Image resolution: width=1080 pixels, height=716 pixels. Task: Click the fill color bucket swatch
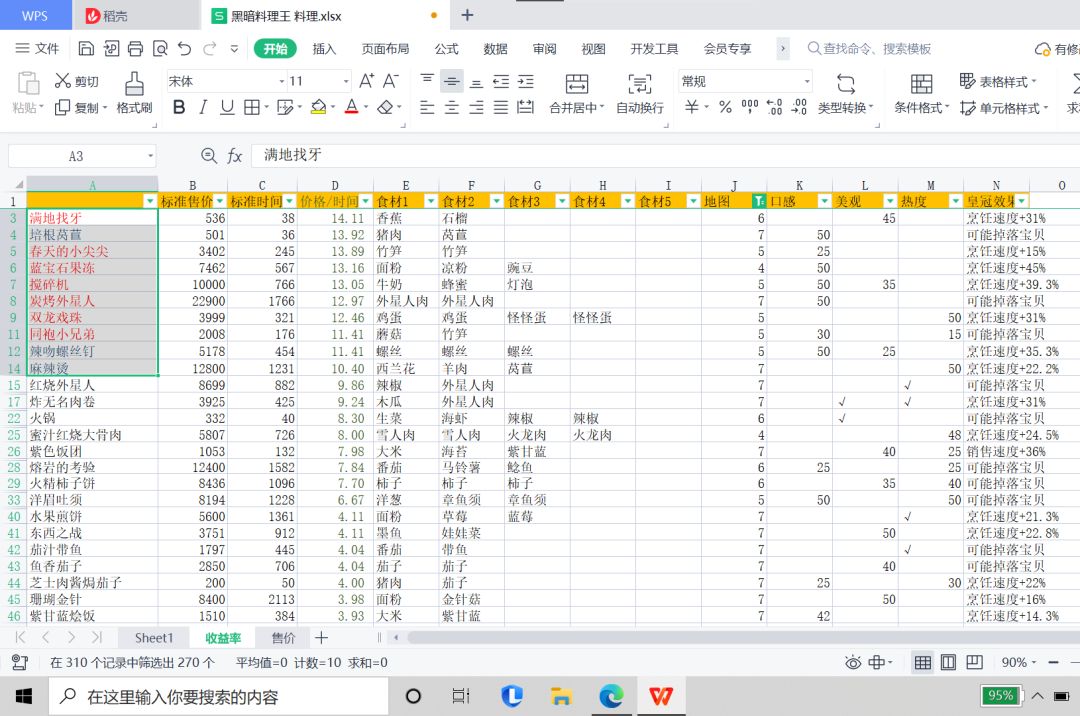[x=318, y=108]
